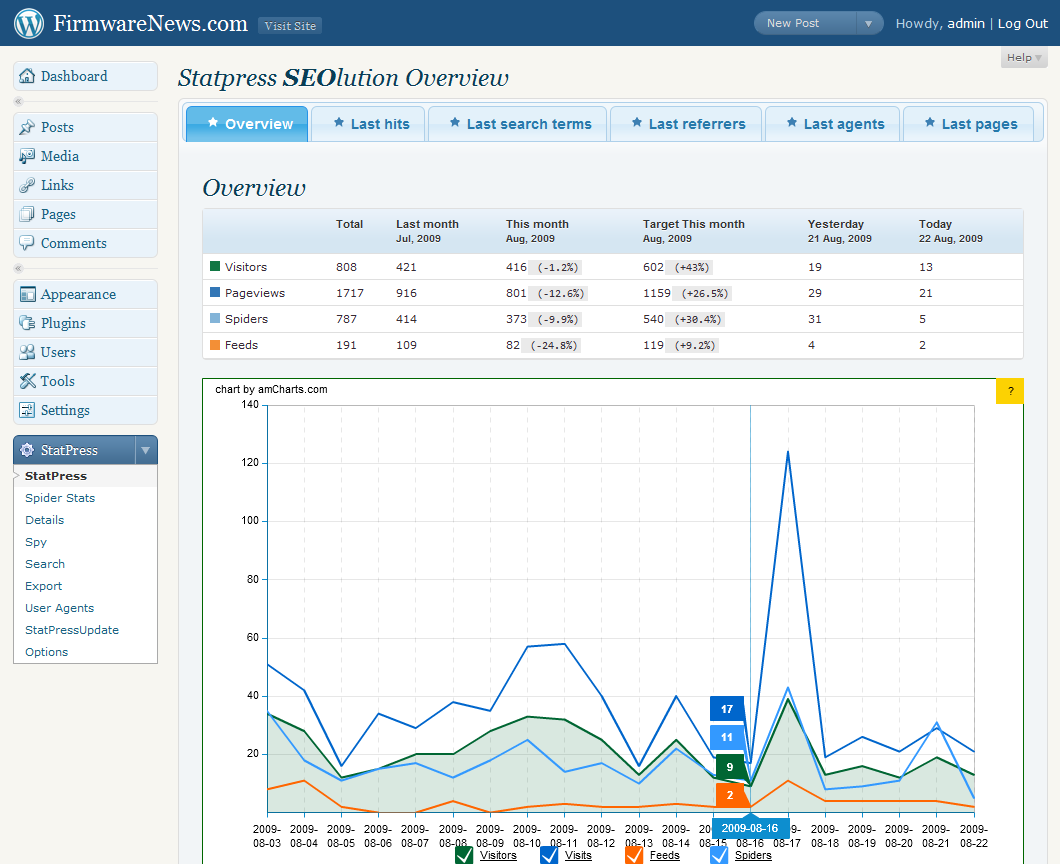Collapse the StatPress menu arrow

[146, 451]
